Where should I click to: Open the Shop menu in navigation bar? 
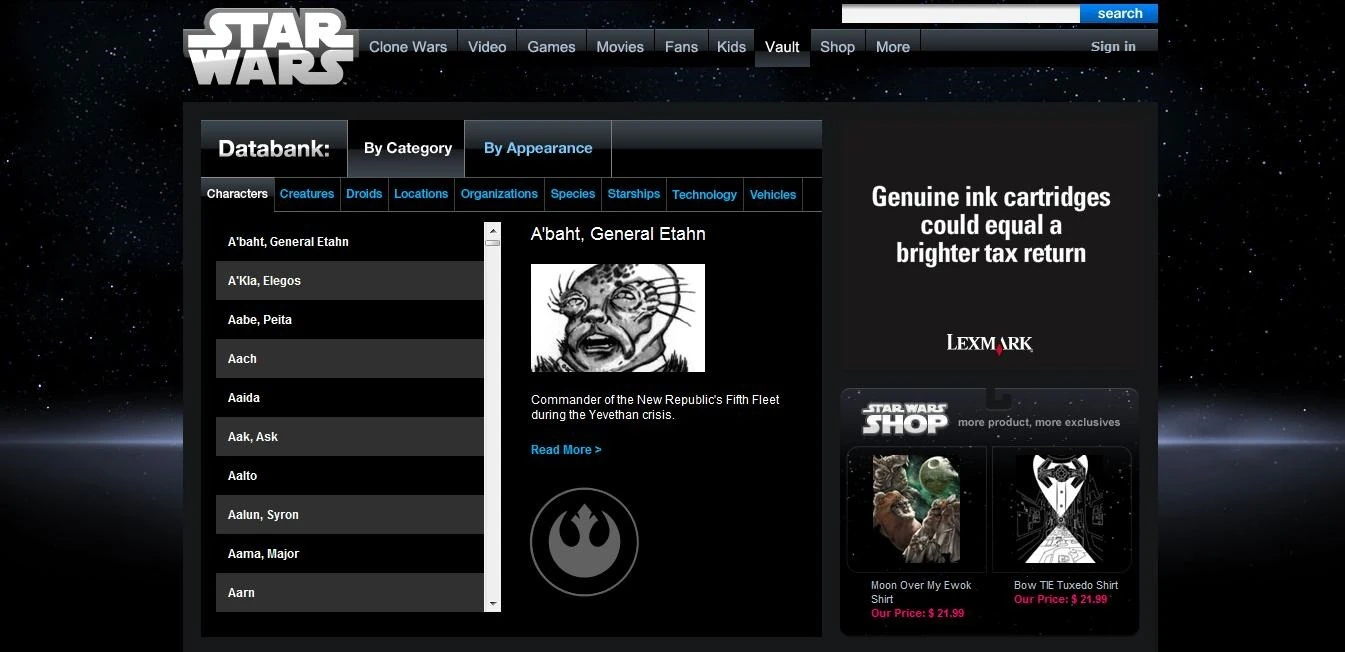tap(837, 47)
